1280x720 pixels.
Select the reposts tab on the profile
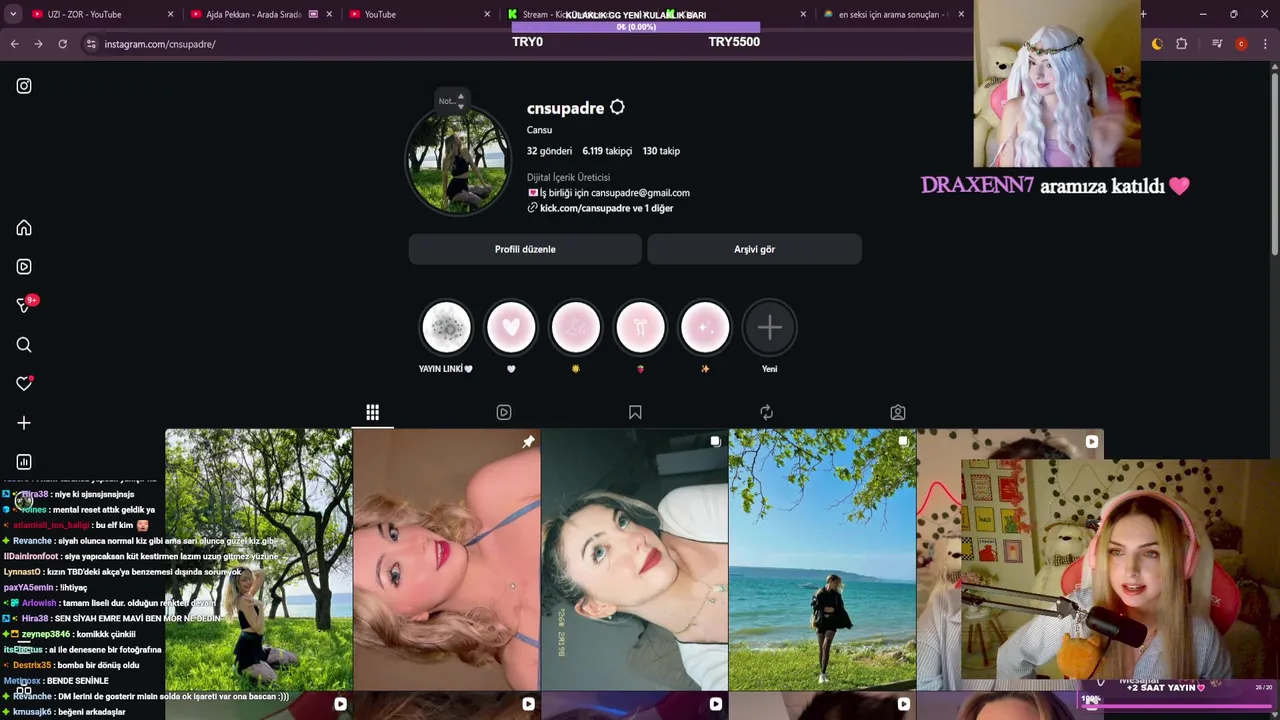[766, 412]
